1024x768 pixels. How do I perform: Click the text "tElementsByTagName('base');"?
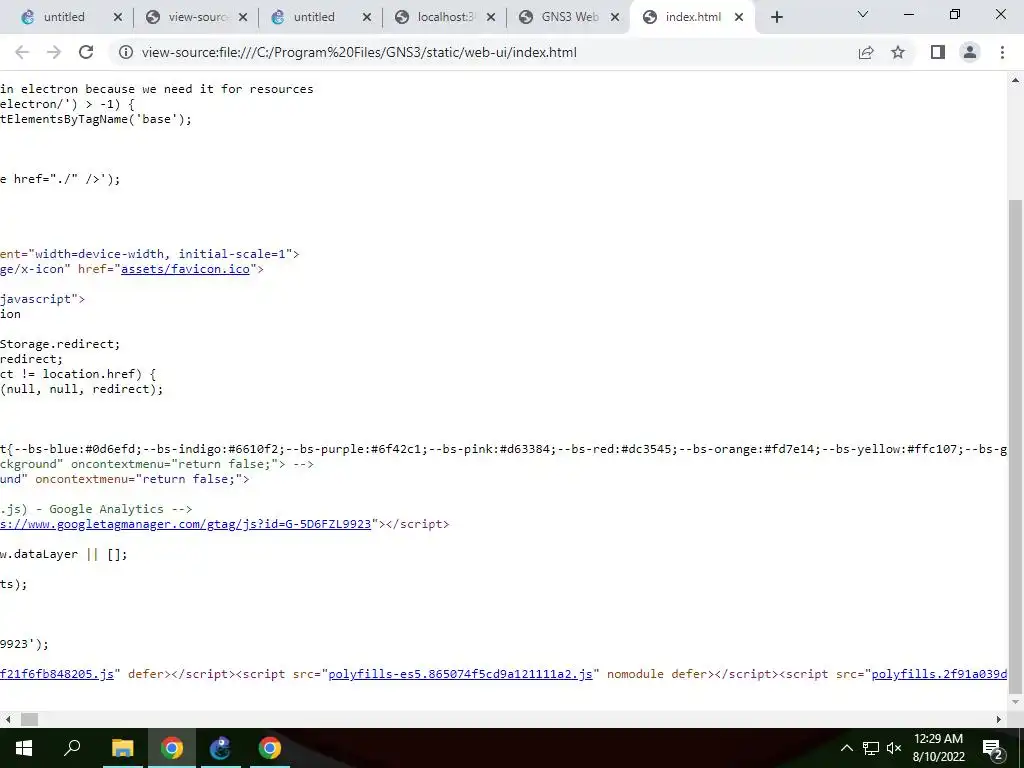pyautogui.click(x=96, y=119)
